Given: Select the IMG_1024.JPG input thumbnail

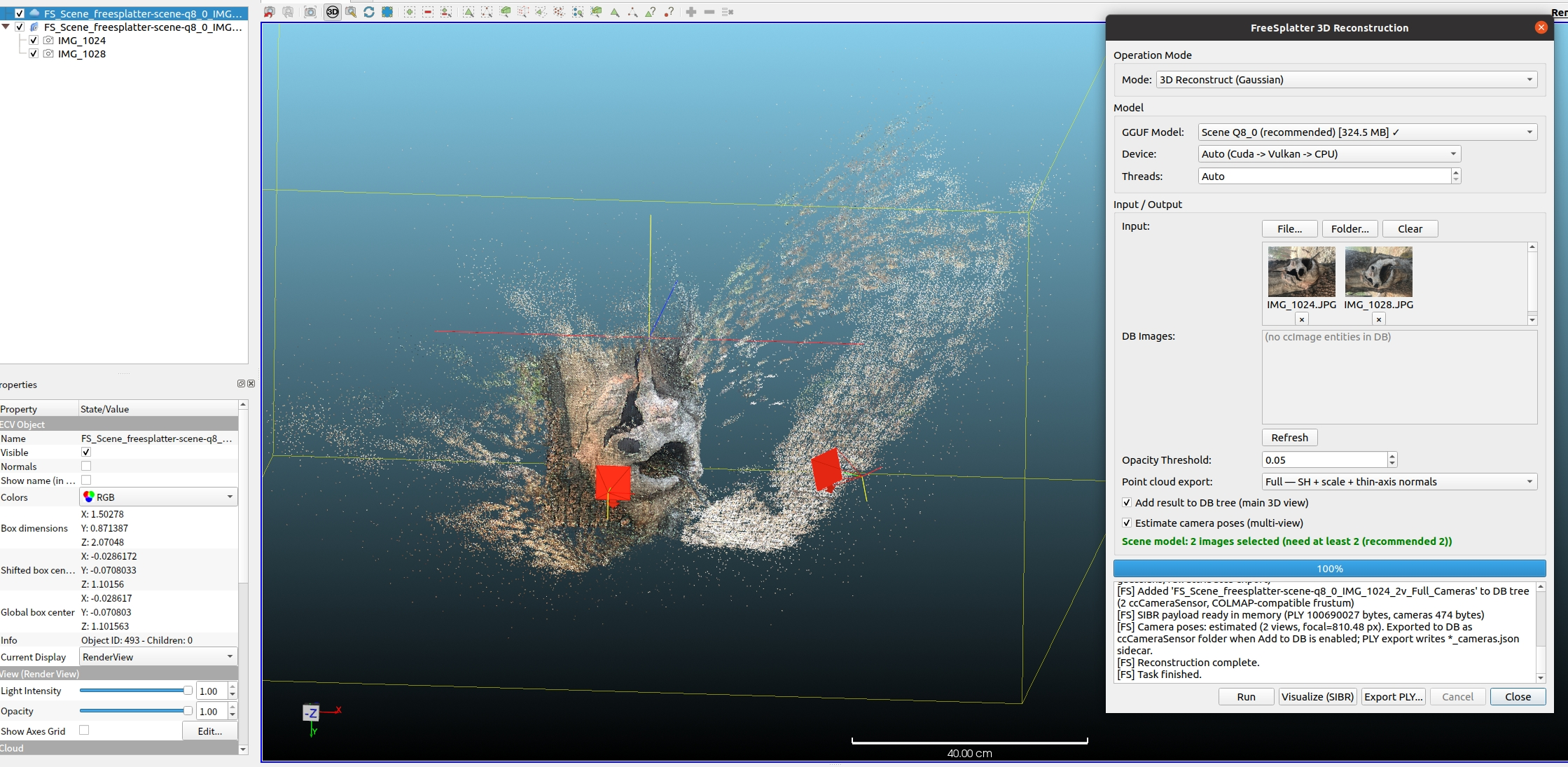Looking at the screenshot, I should [x=1301, y=272].
